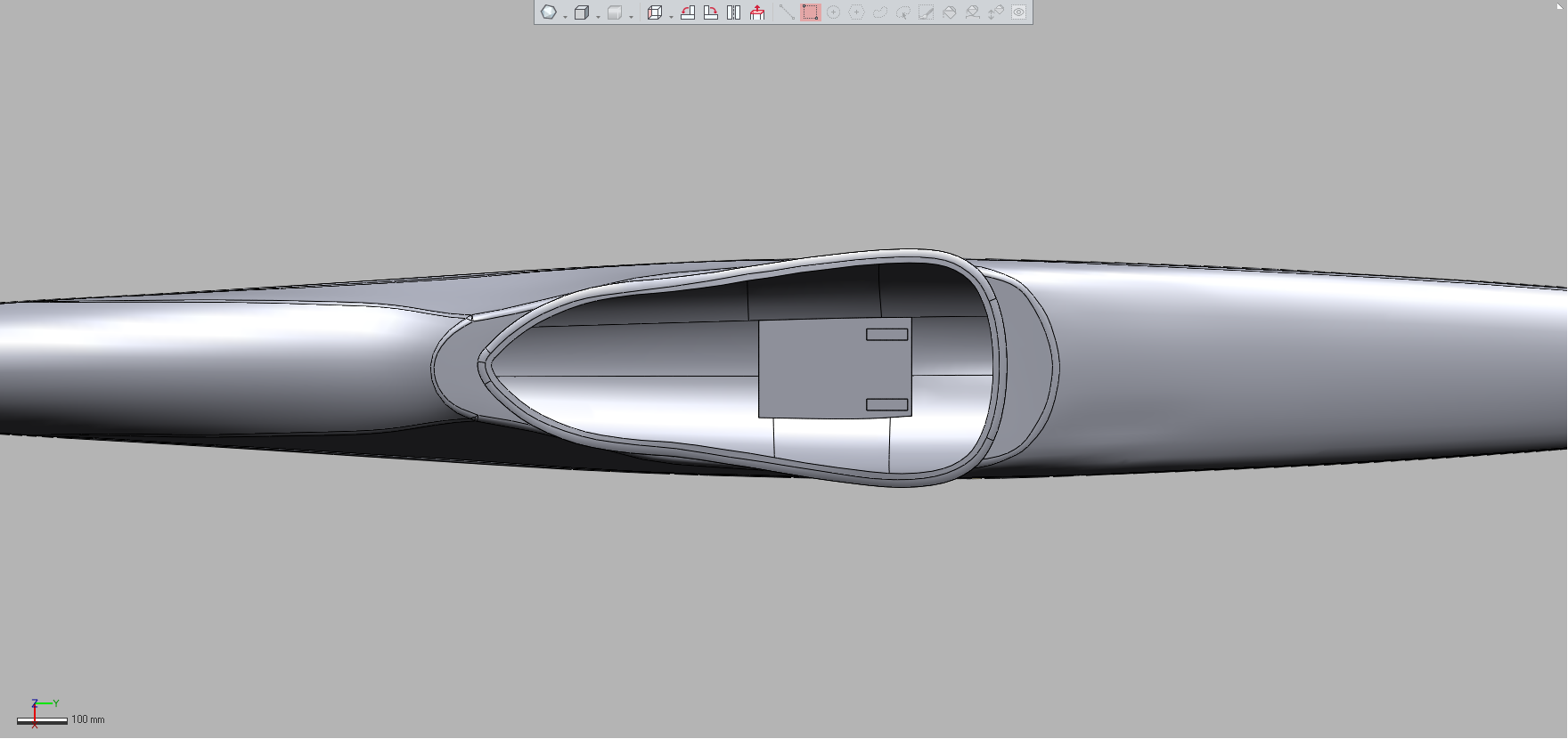Rotate view left with red arrow icon
Screen dimensions: 1568x739
tap(688, 12)
